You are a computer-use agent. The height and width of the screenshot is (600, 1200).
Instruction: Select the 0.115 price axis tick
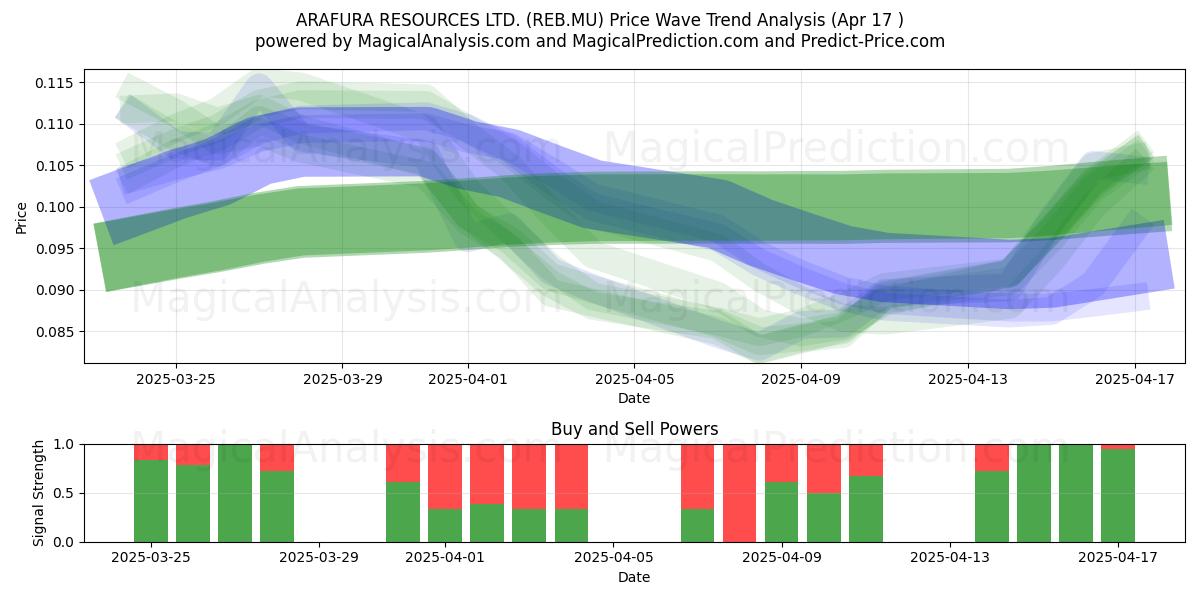click(x=56, y=82)
